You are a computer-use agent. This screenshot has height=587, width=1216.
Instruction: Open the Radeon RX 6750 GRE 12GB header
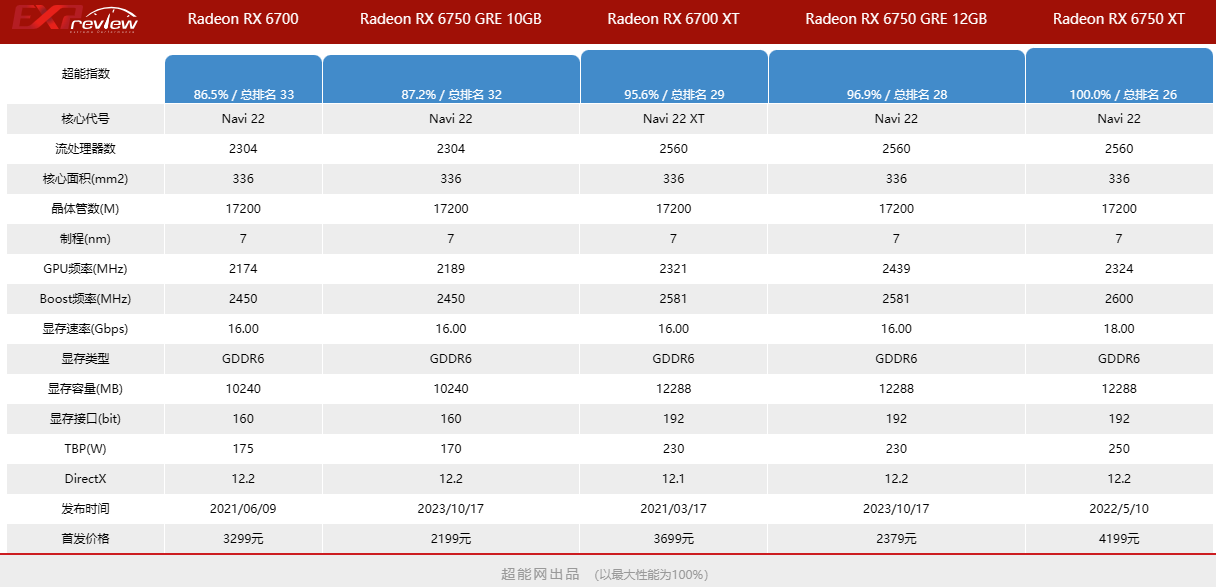pyautogui.click(x=896, y=19)
